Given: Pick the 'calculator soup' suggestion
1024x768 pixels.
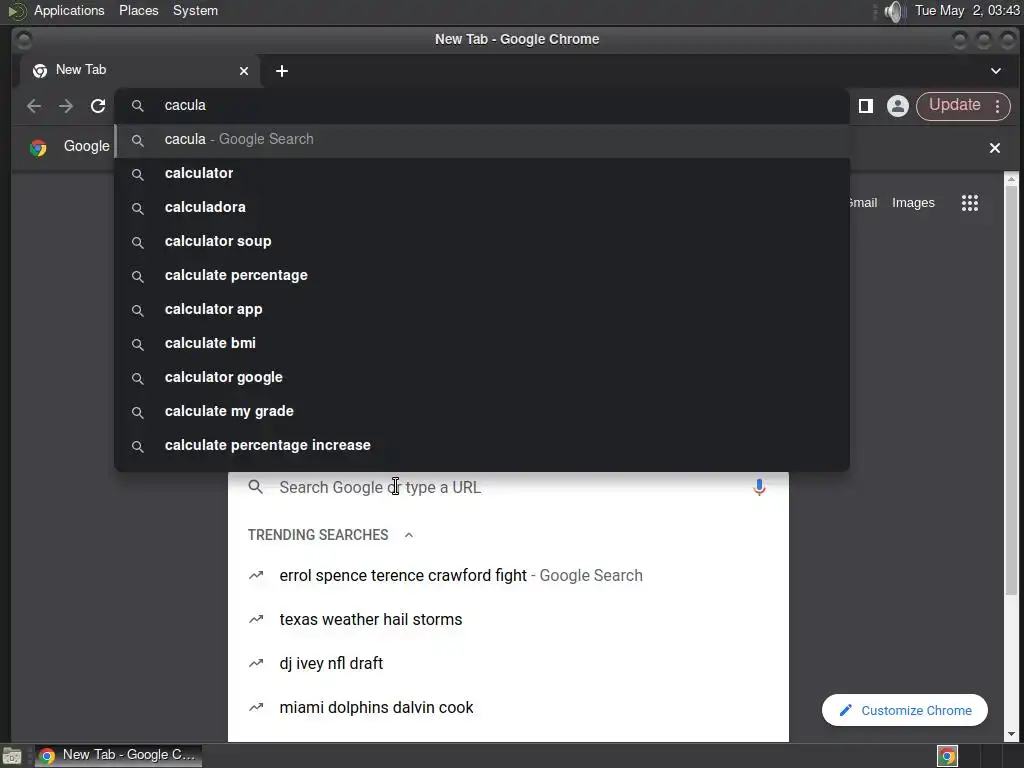Looking at the screenshot, I should pos(483,241).
